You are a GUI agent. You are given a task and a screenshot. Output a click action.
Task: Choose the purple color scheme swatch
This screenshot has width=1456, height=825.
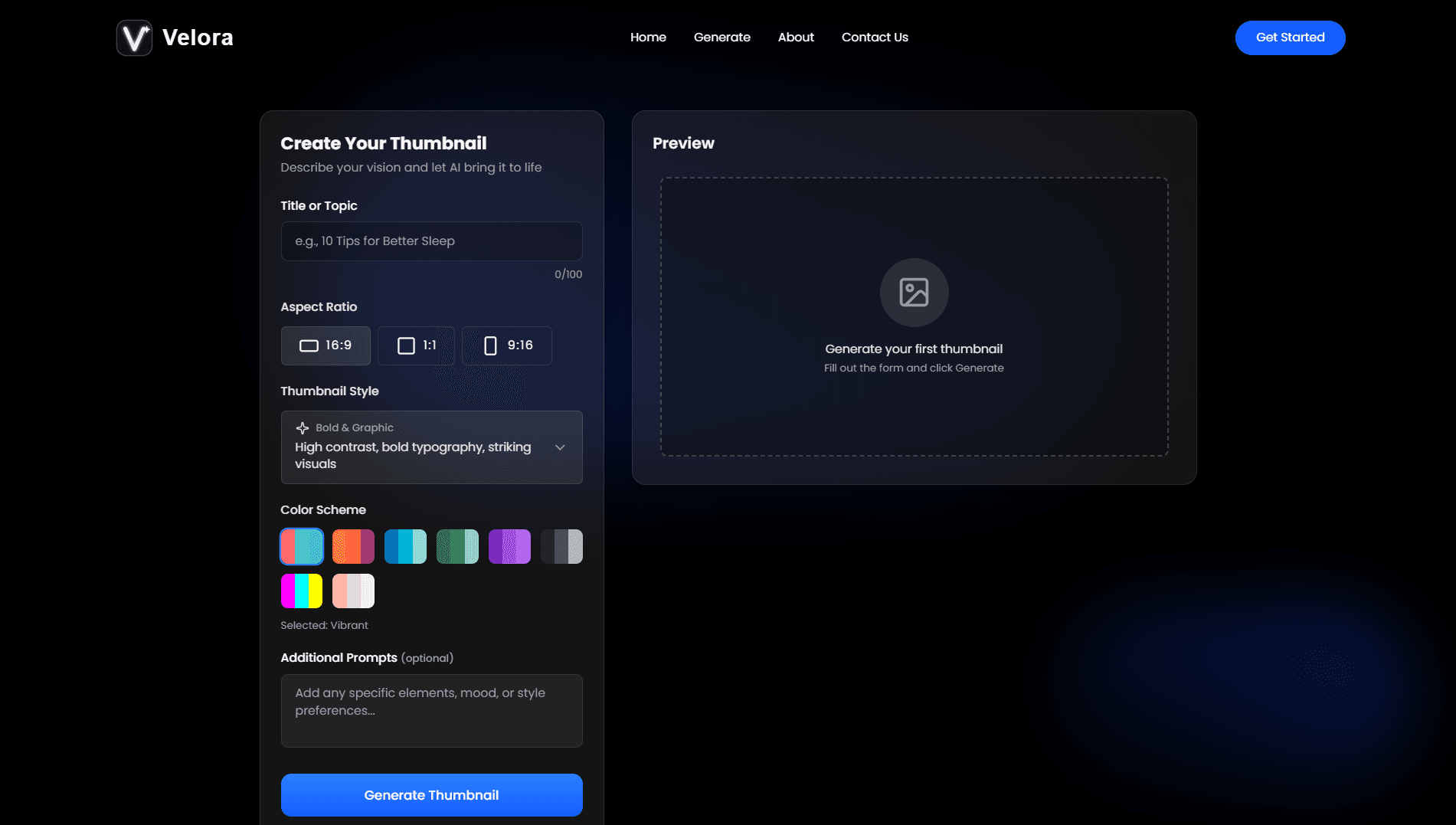point(509,547)
